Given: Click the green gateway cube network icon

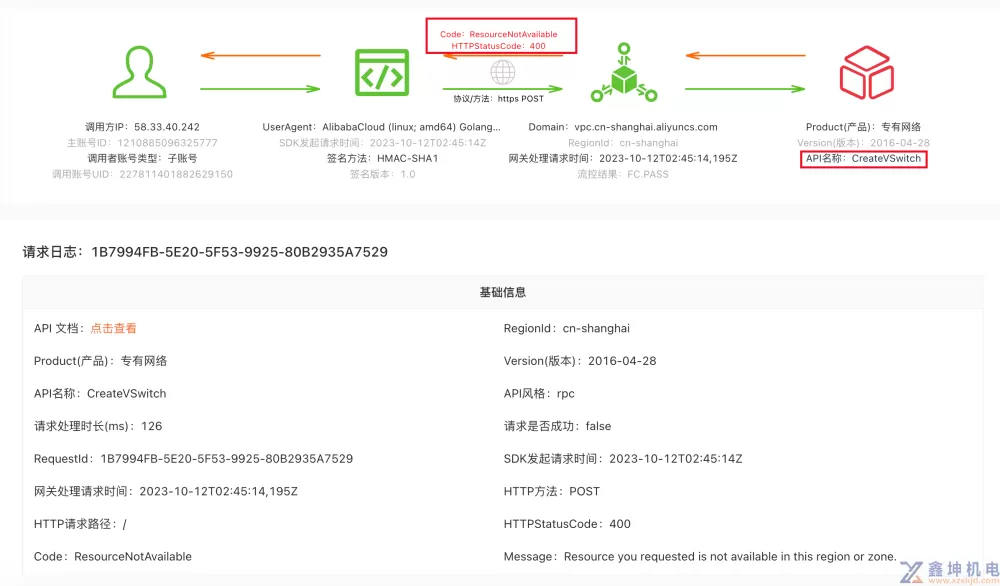Looking at the screenshot, I should click(x=623, y=73).
